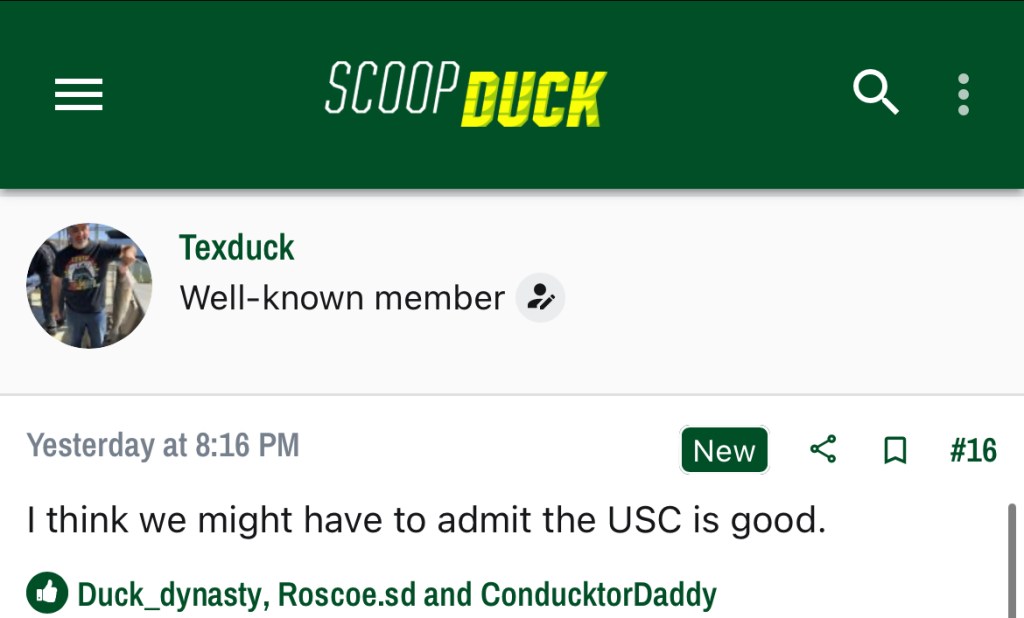Open the hamburger navigation menu
The image size is (1024, 618).
point(79,95)
